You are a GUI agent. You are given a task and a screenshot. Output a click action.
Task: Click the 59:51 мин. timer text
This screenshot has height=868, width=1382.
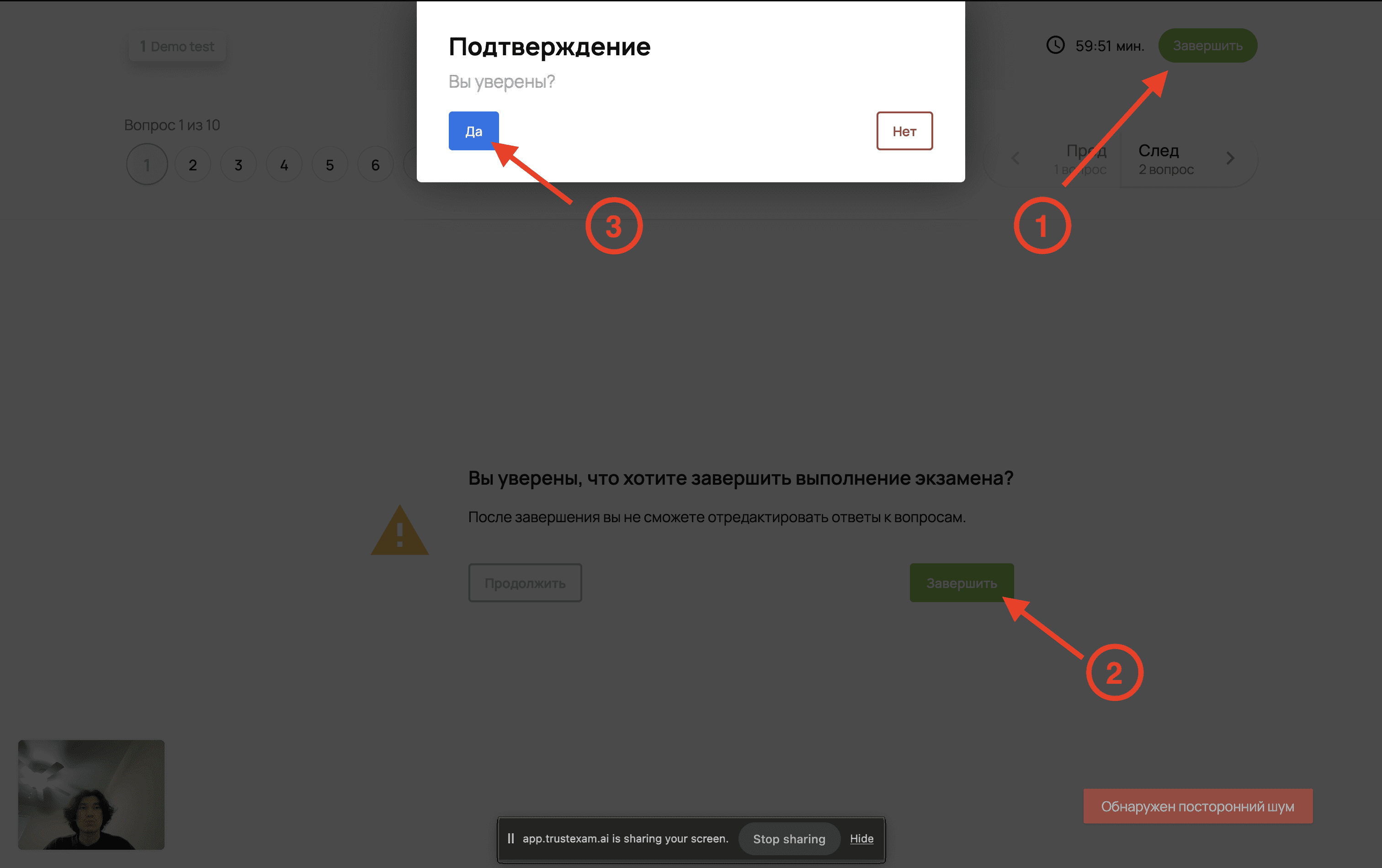pos(1109,46)
